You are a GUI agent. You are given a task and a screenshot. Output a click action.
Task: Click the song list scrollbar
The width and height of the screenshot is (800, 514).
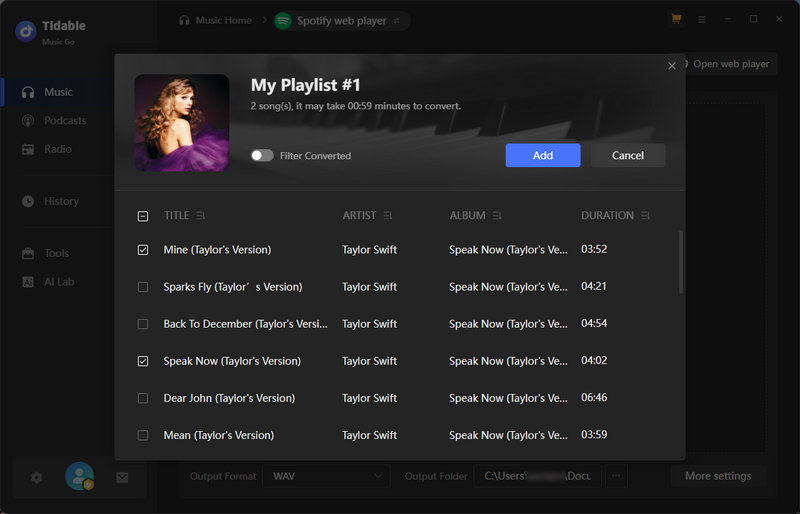[x=681, y=262]
